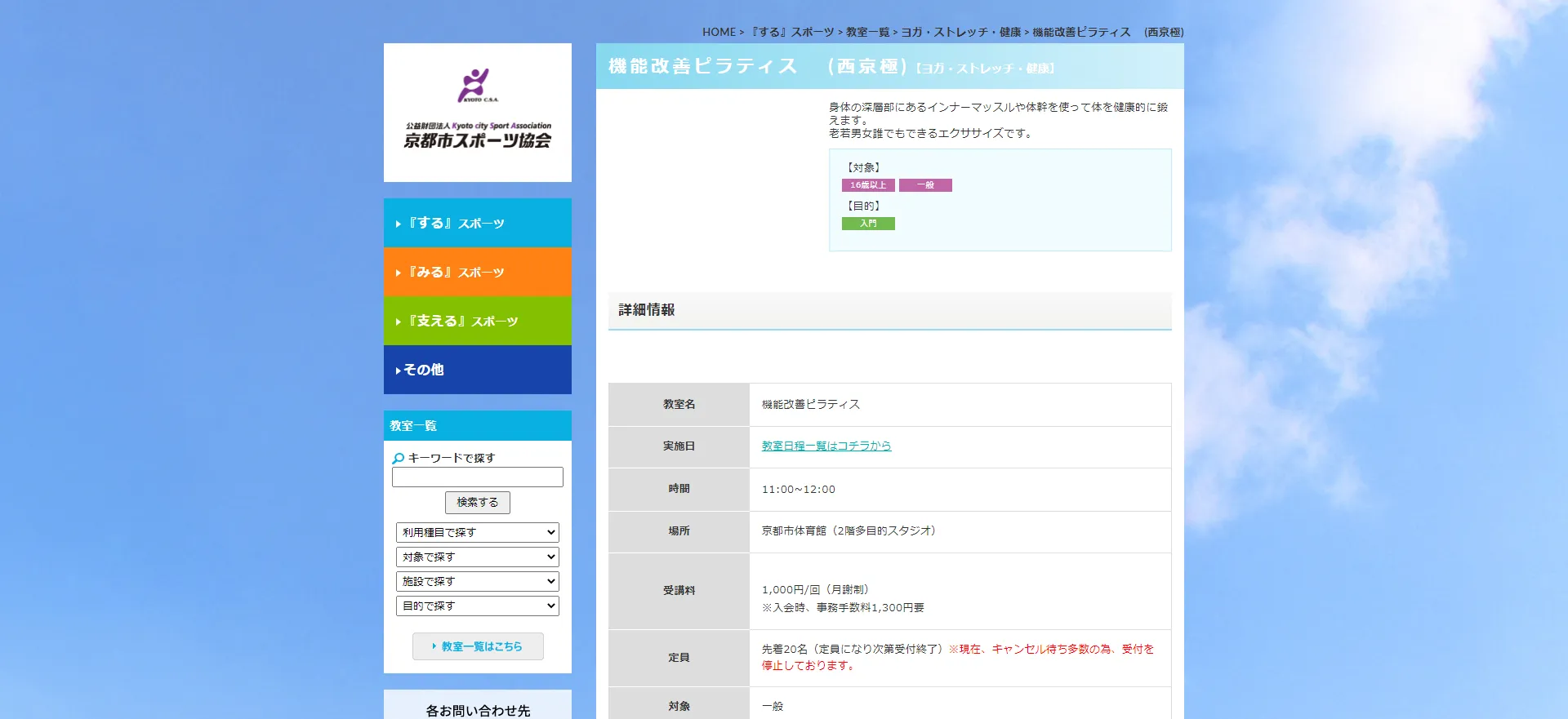
Task: Click the 16歳以上 target tag
Action: point(868,185)
